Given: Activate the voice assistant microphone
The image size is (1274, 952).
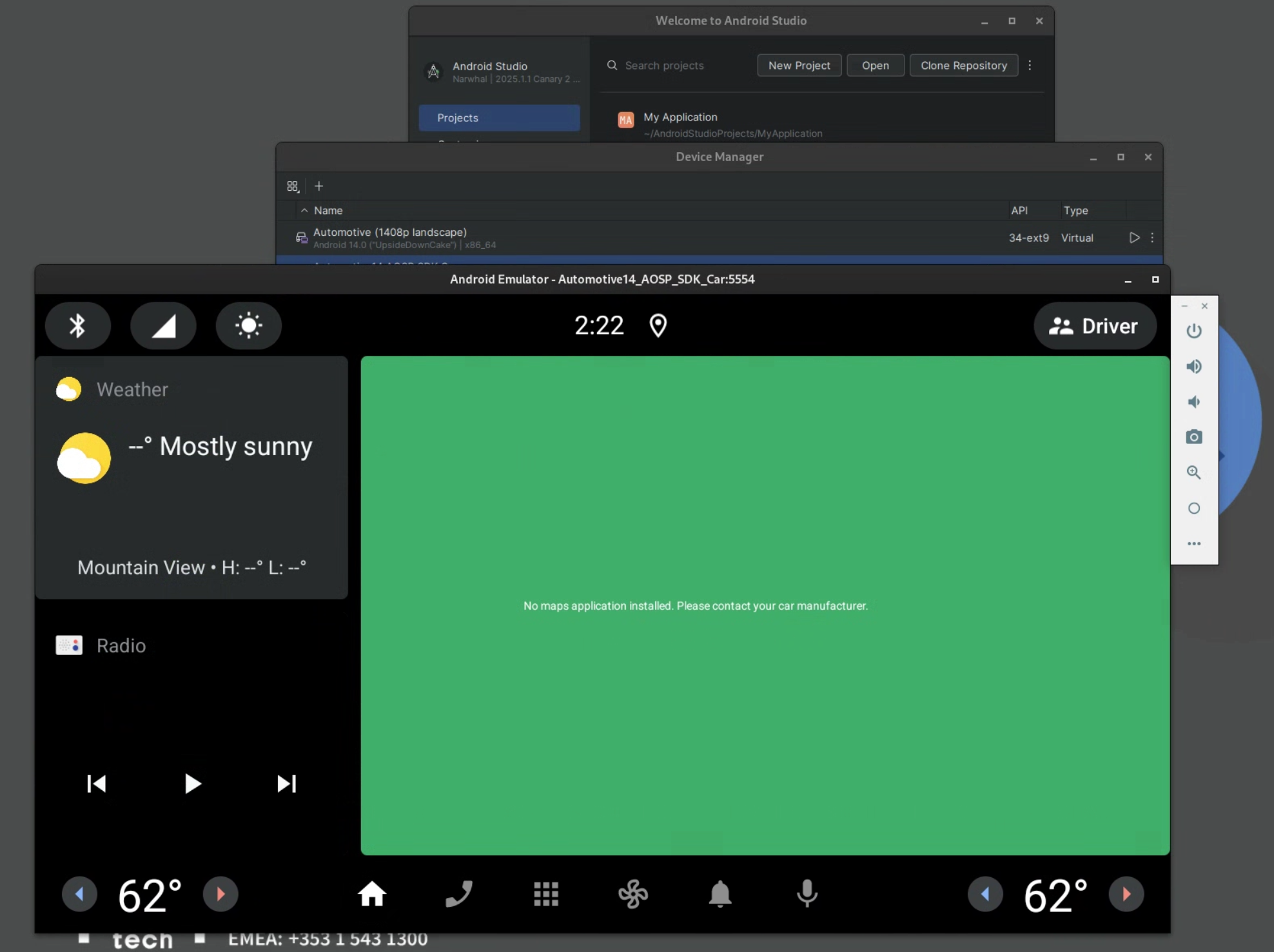Looking at the screenshot, I should coord(807,894).
